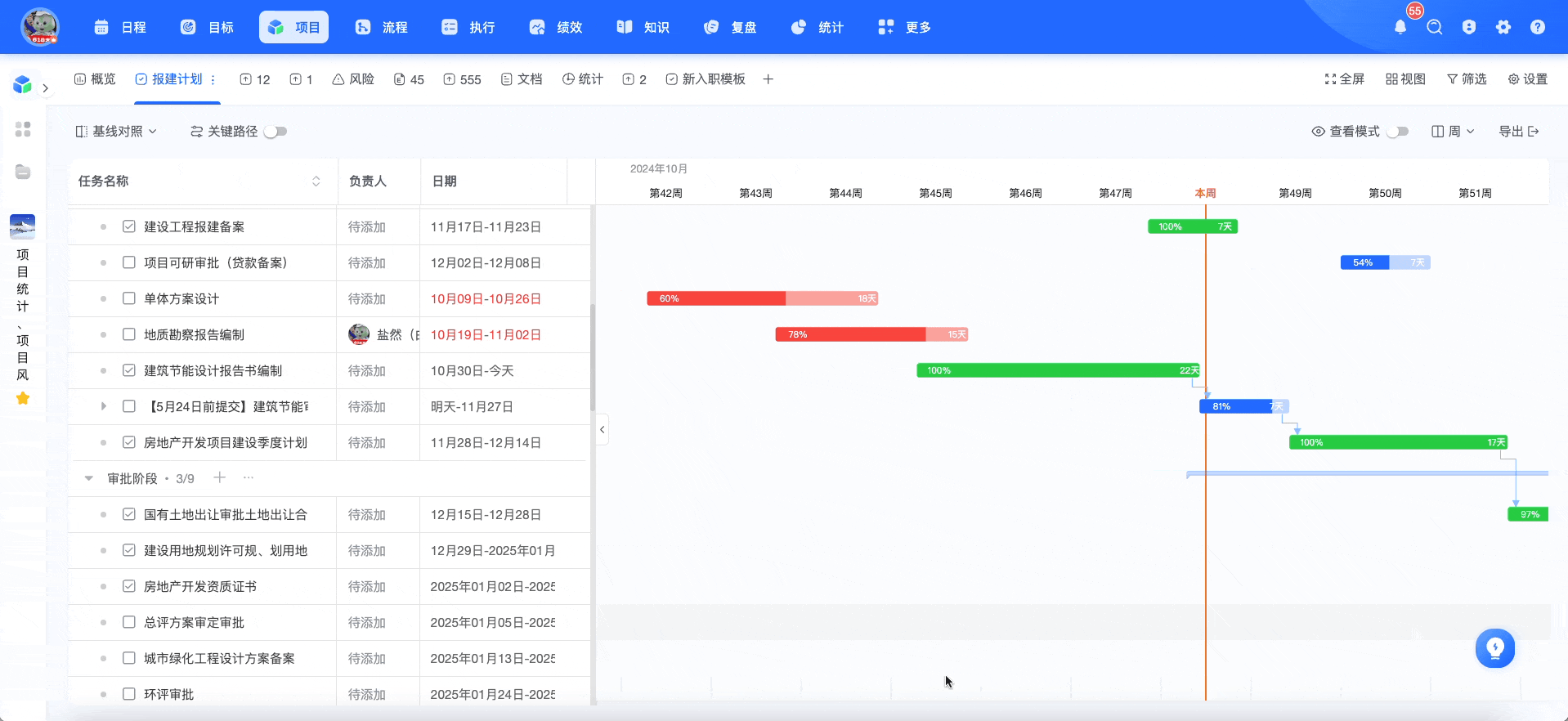The width and height of the screenshot is (1568, 721).
Task: Click the red 78% Gantt bar
Action: coord(871,334)
